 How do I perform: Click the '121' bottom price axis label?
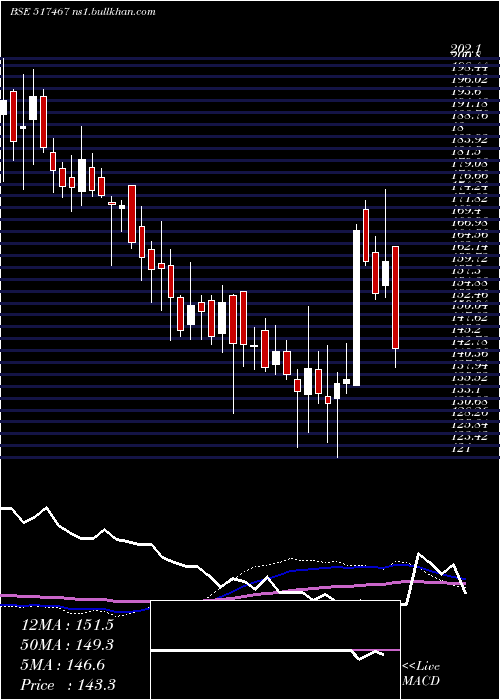(460, 450)
